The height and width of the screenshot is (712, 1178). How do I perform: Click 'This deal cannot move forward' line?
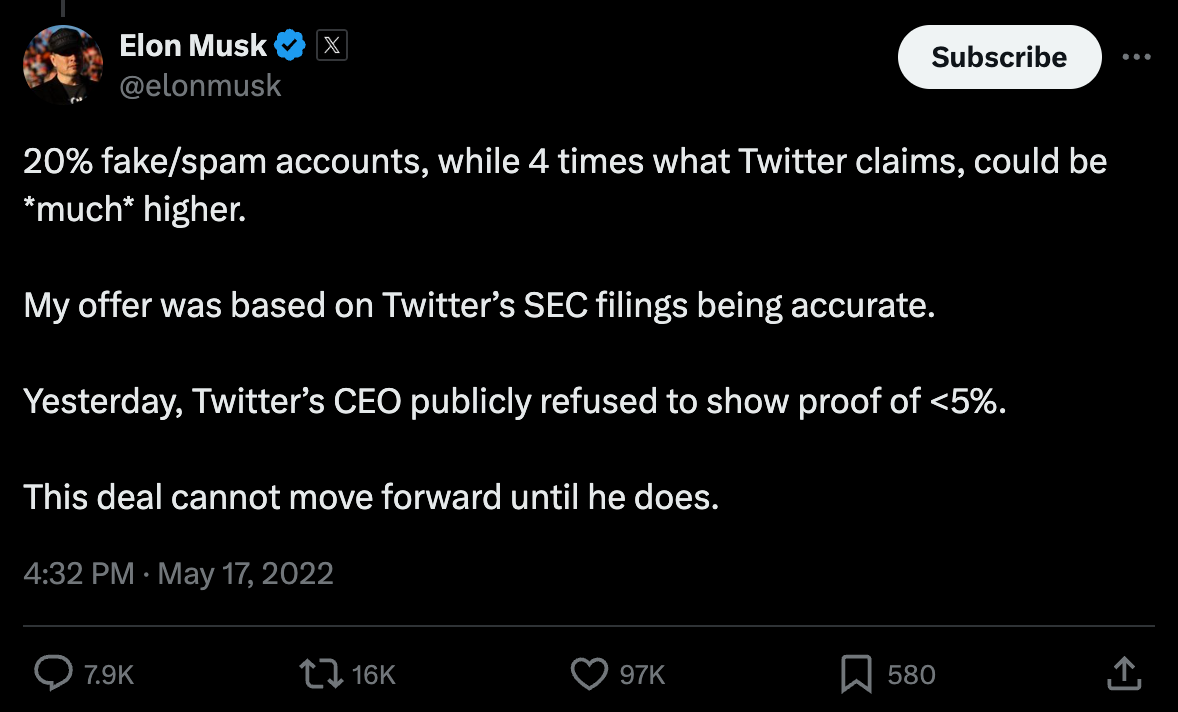(x=371, y=496)
